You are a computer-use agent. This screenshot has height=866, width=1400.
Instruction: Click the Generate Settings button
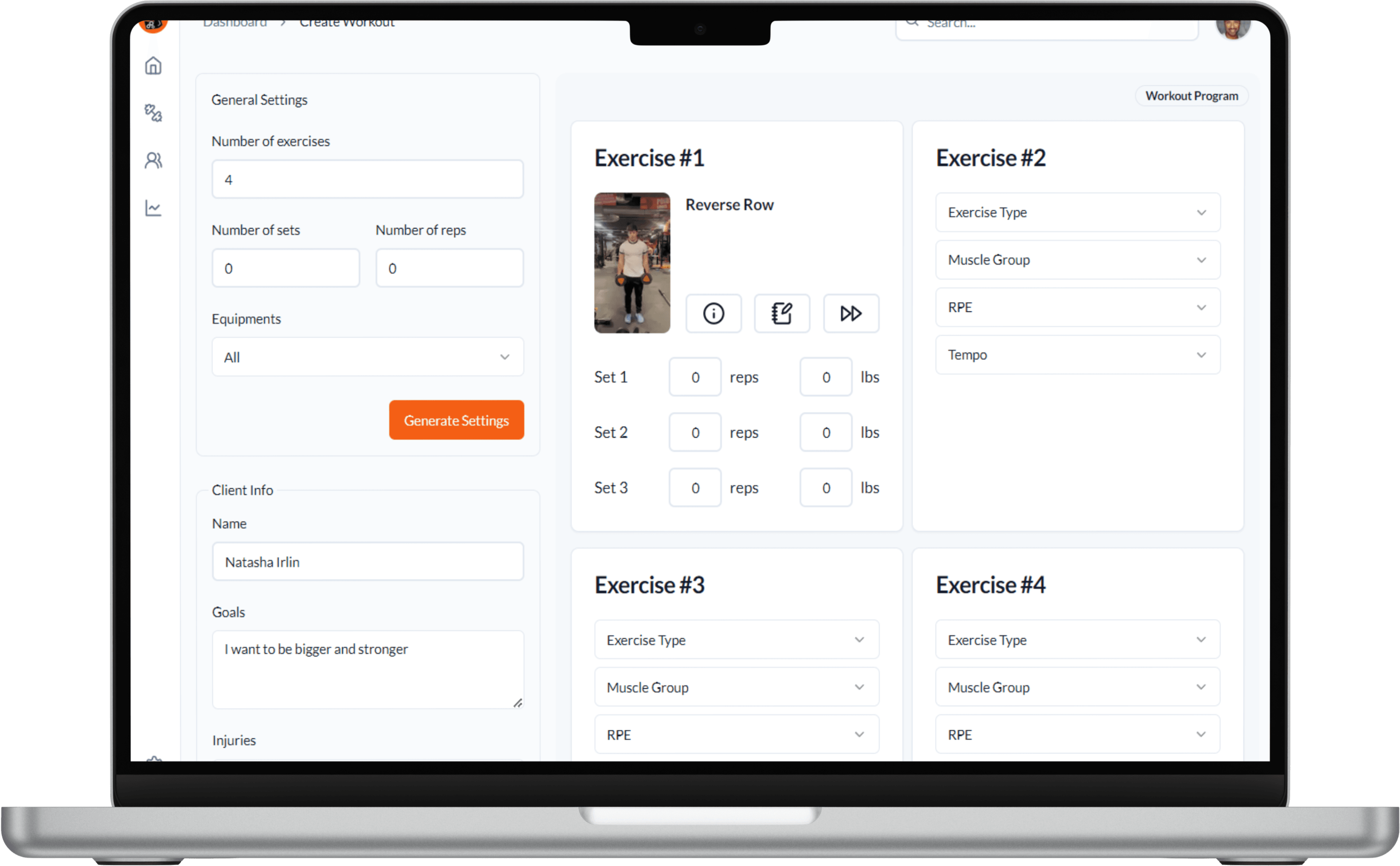[x=457, y=420]
